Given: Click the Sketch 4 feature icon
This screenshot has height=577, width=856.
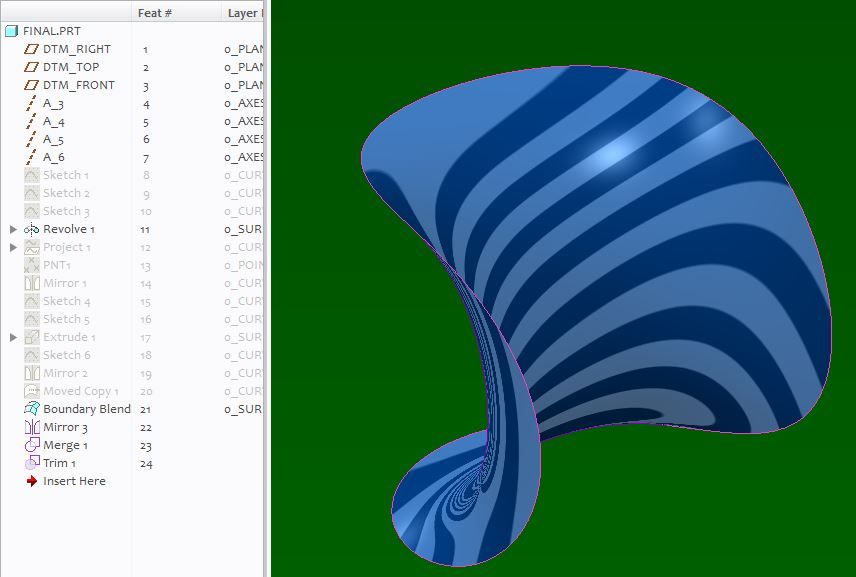Looking at the screenshot, I should tap(32, 301).
